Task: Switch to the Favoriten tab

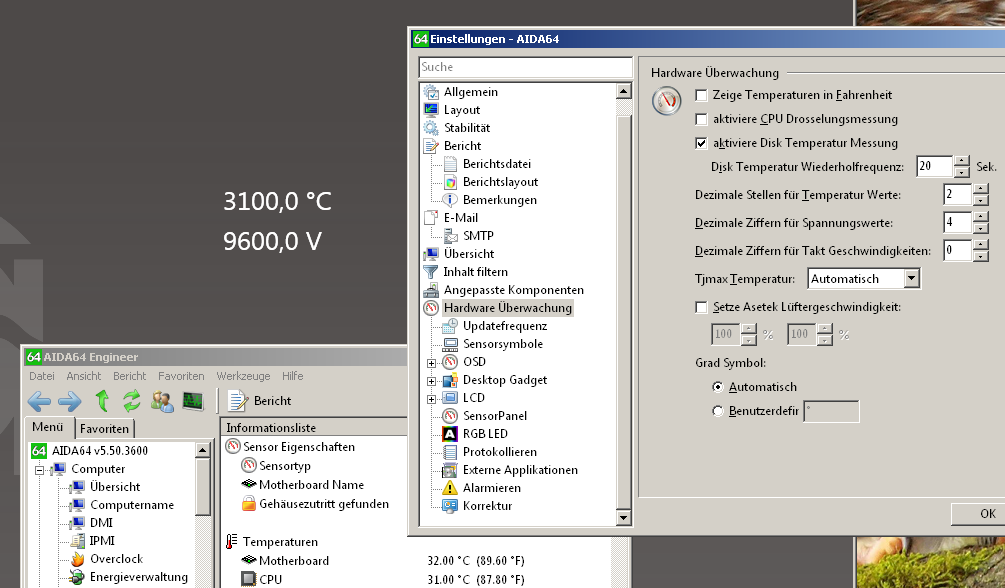Action: pyautogui.click(x=104, y=428)
